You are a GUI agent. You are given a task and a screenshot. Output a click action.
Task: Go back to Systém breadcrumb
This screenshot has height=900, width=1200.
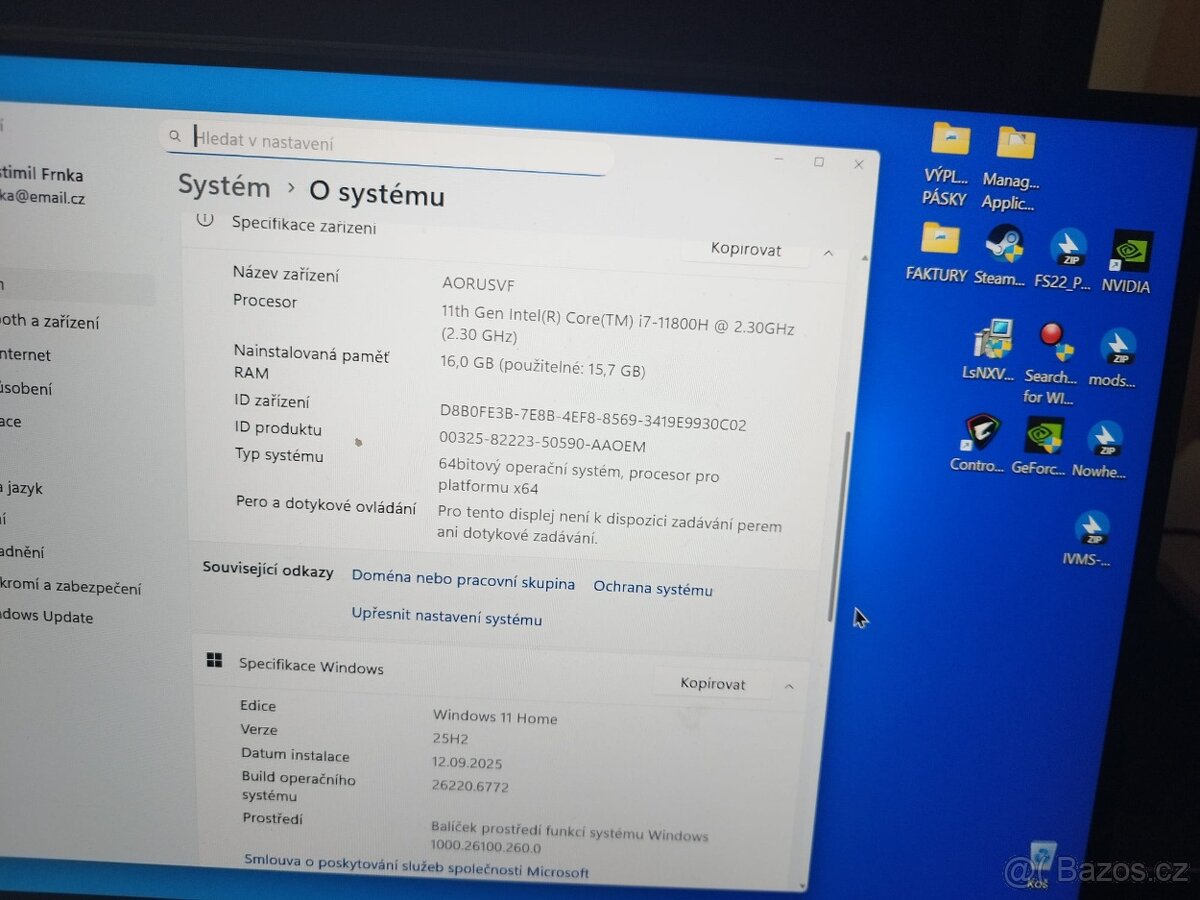pyautogui.click(x=224, y=186)
